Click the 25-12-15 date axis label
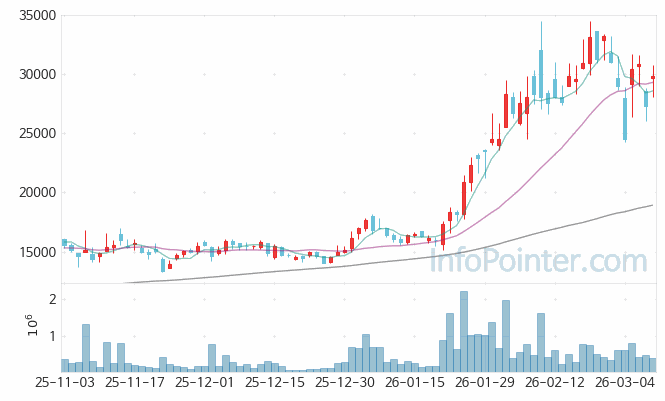This screenshot has height=401, width=665. pos(275,382)
